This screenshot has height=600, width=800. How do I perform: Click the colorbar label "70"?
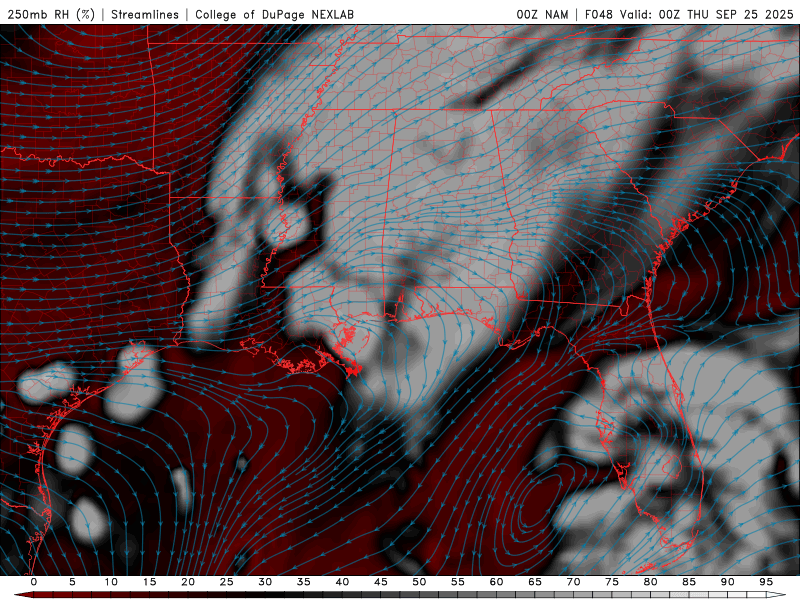tap(573, 582)
